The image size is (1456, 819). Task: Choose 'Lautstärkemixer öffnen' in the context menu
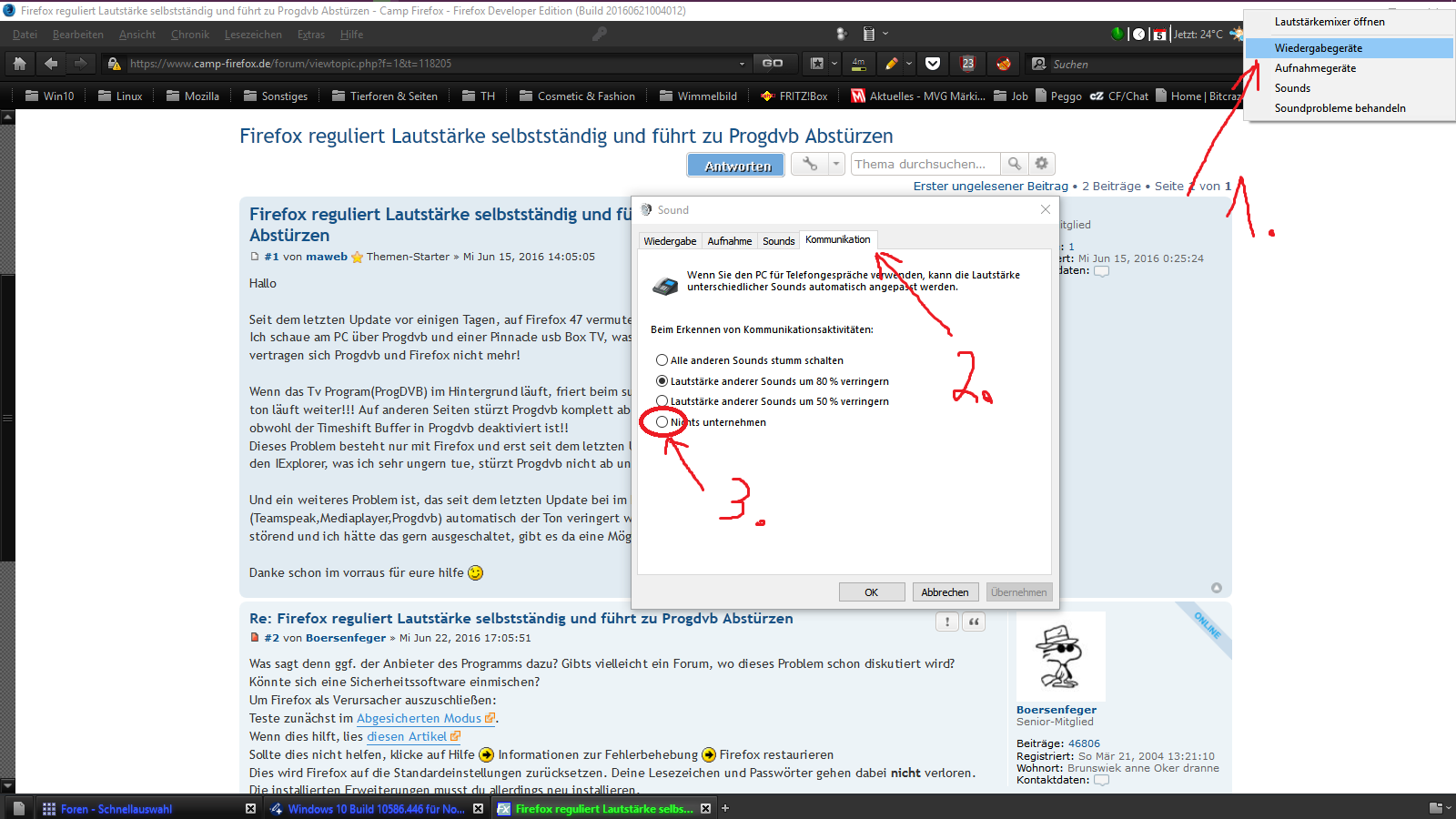pyautogui.click(x=1349, y=22)
